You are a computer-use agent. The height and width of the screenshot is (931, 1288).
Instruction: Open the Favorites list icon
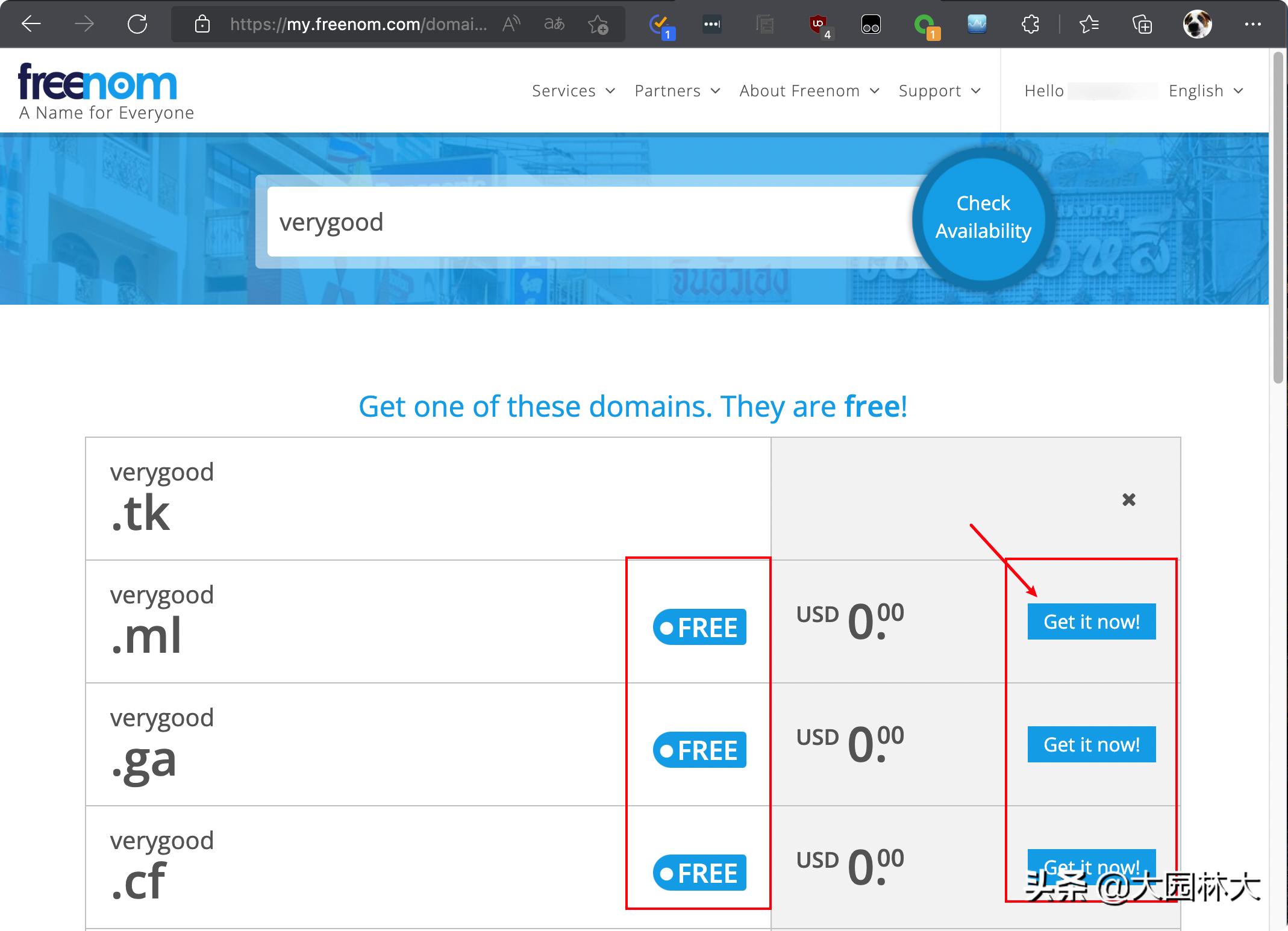(1089, 24)
